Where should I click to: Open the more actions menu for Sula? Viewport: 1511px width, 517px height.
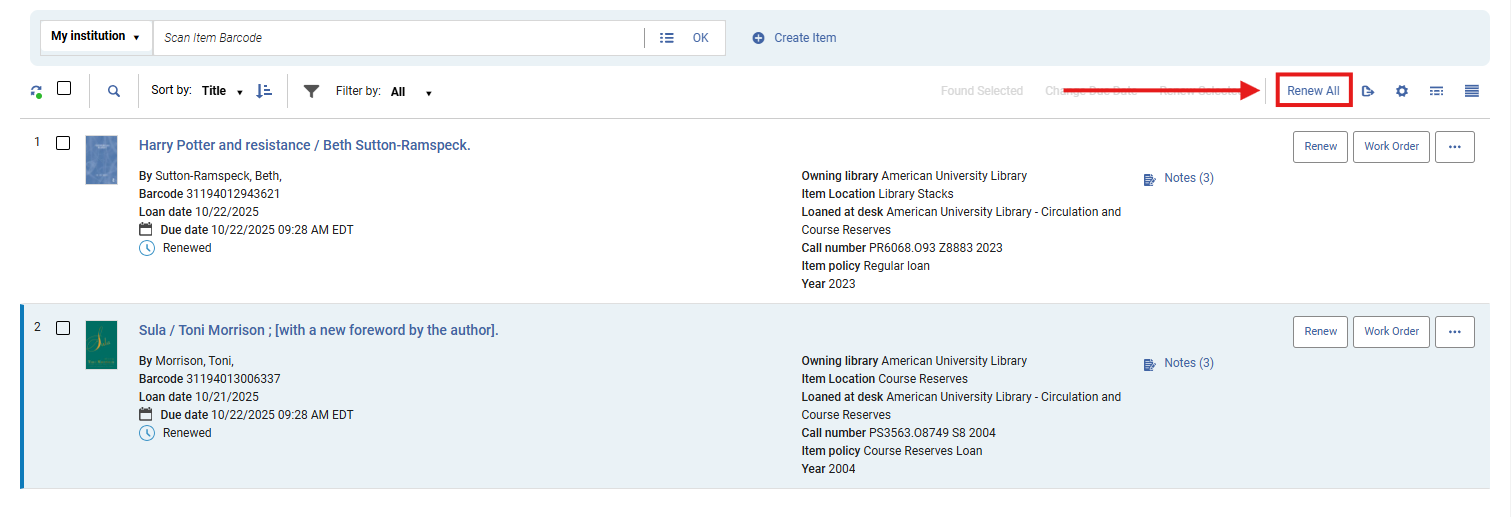point(1454,331)
